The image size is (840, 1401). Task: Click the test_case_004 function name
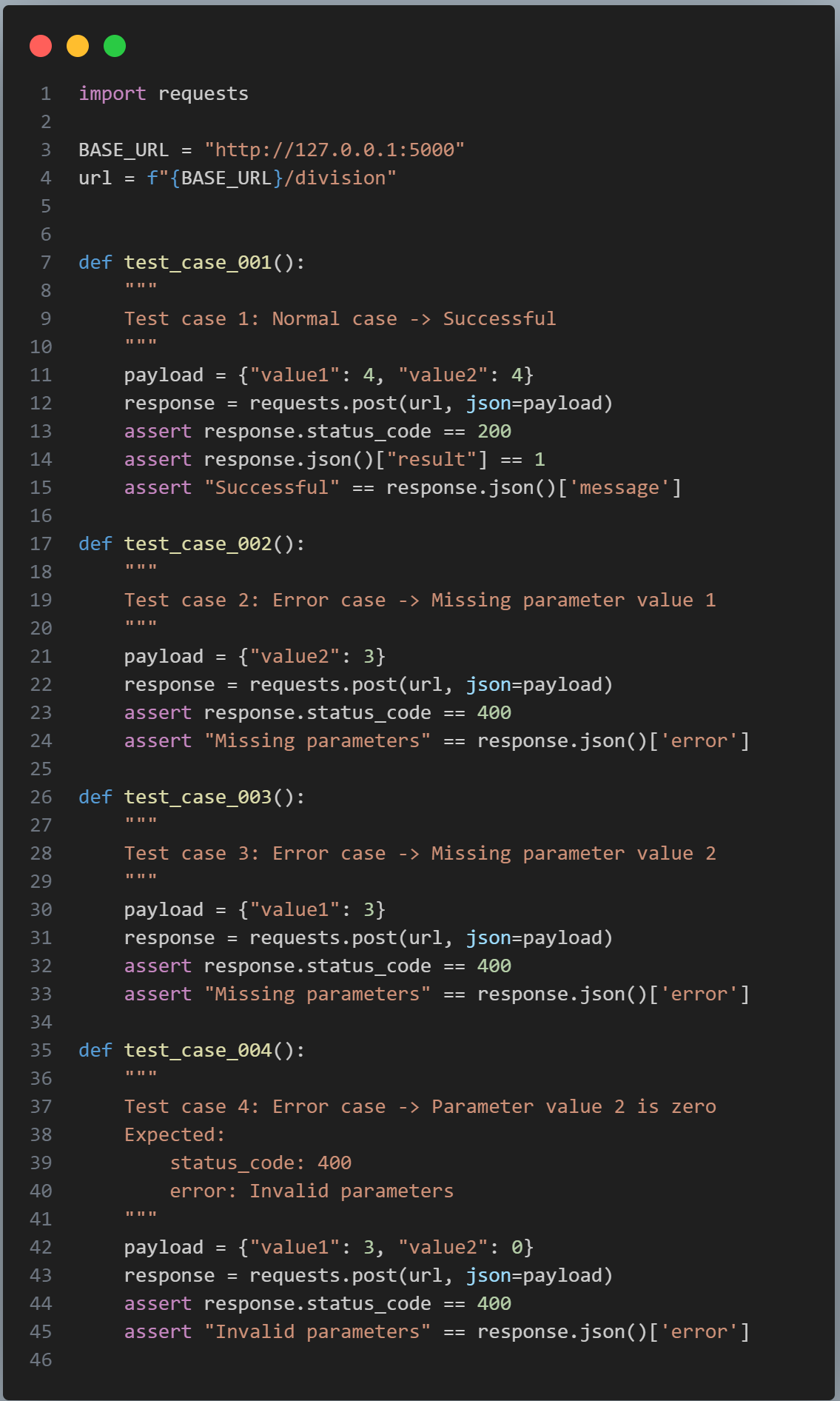198,1051
